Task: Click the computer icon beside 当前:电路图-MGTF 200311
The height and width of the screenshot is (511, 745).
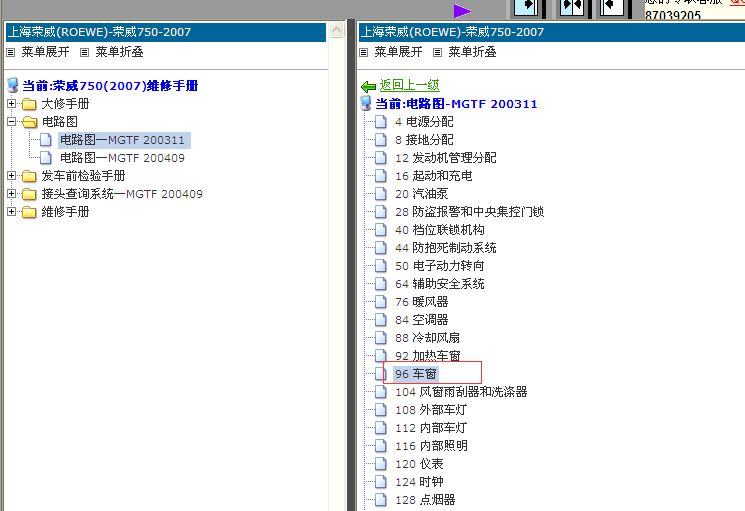Action: 366,103
